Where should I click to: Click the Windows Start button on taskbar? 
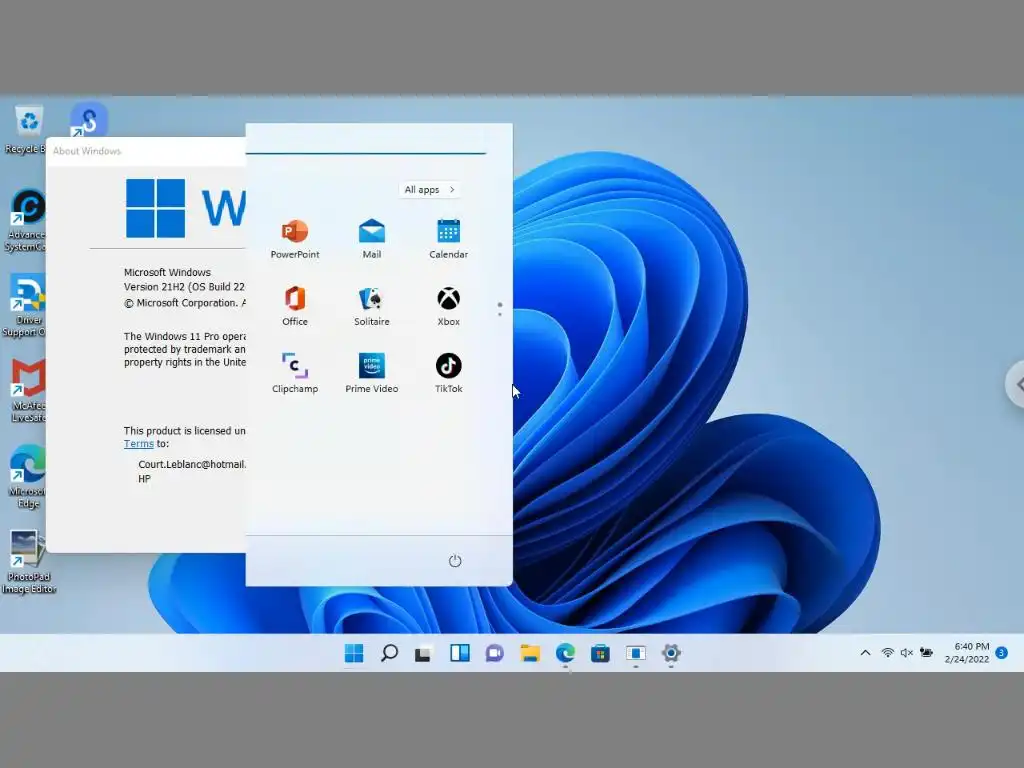[354, 653]
